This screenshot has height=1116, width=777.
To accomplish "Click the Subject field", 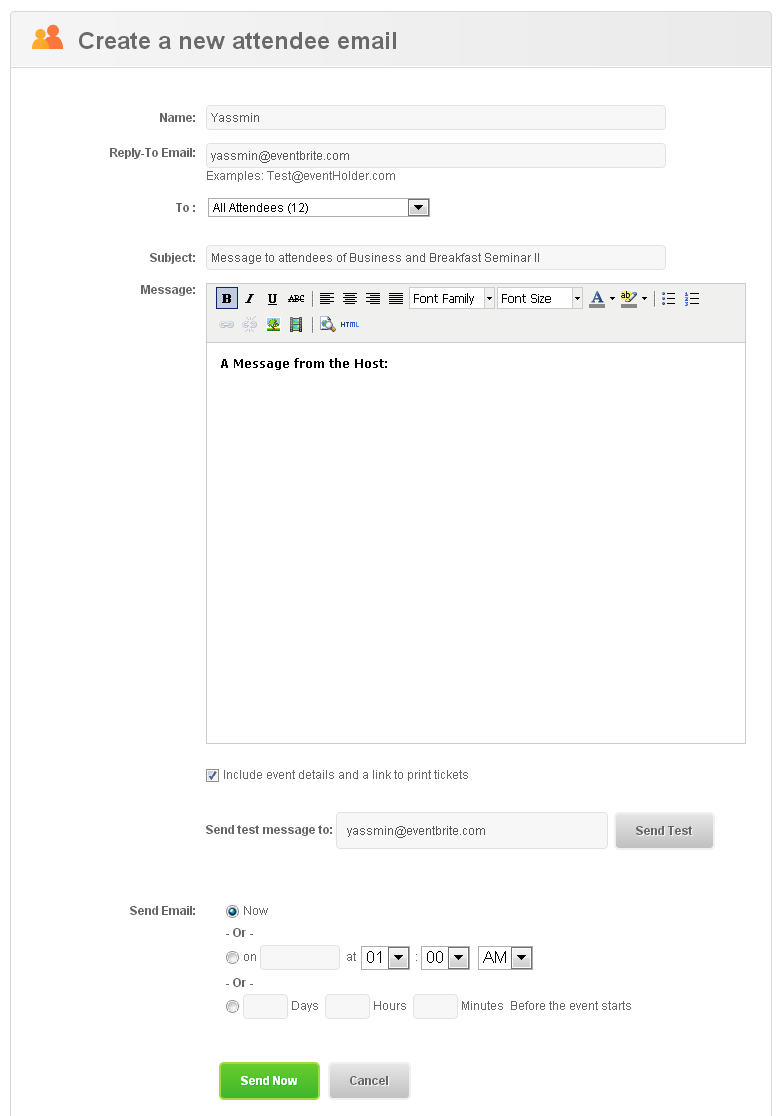I will 435,258.
